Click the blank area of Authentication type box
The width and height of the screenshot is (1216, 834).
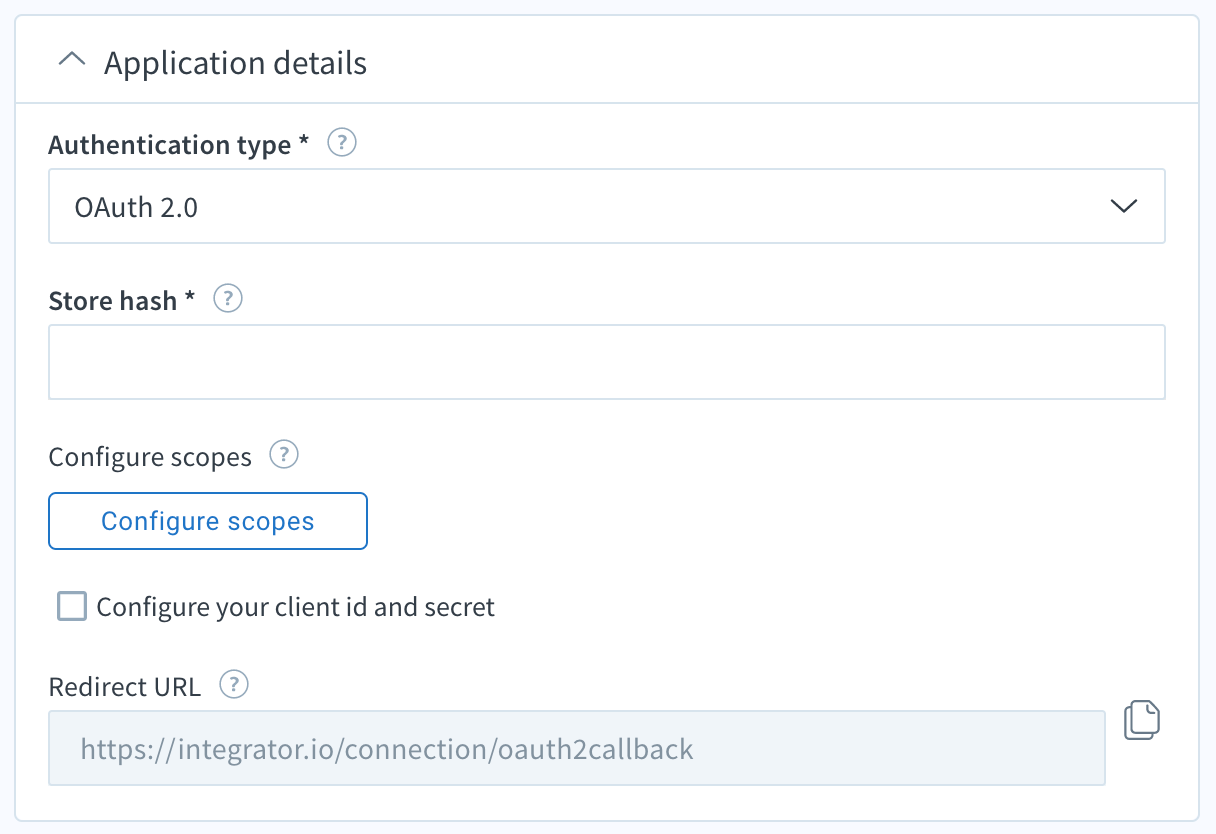coord(650,206)
